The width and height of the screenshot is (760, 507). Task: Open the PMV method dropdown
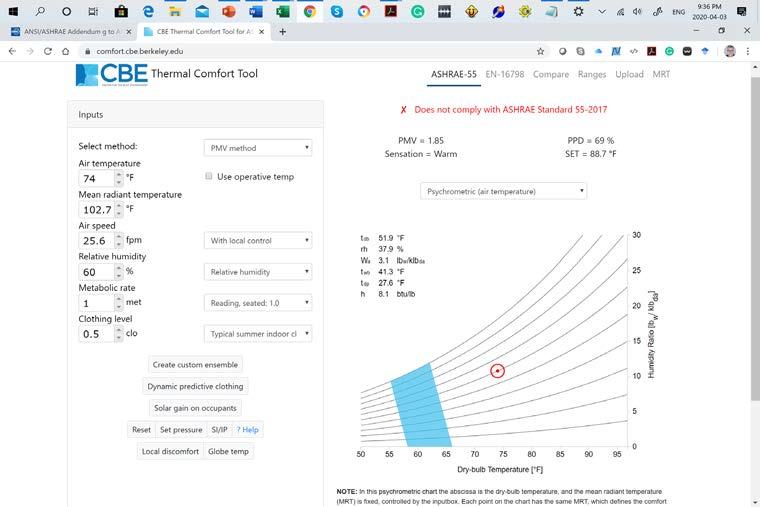258,148
